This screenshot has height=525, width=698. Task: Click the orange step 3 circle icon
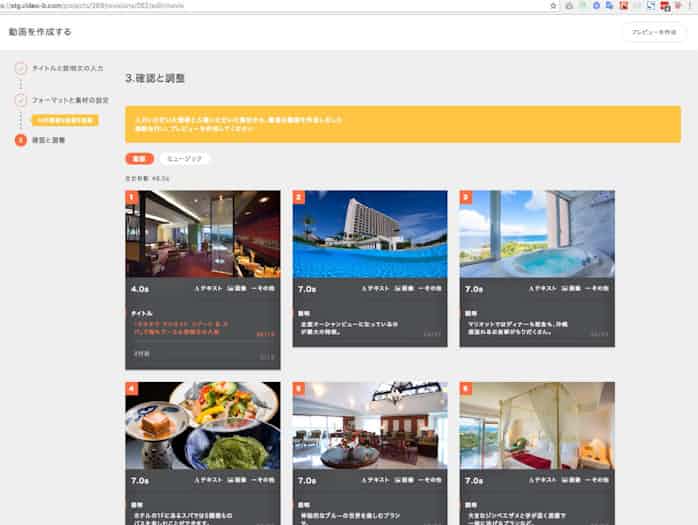(x=21, y=140)
